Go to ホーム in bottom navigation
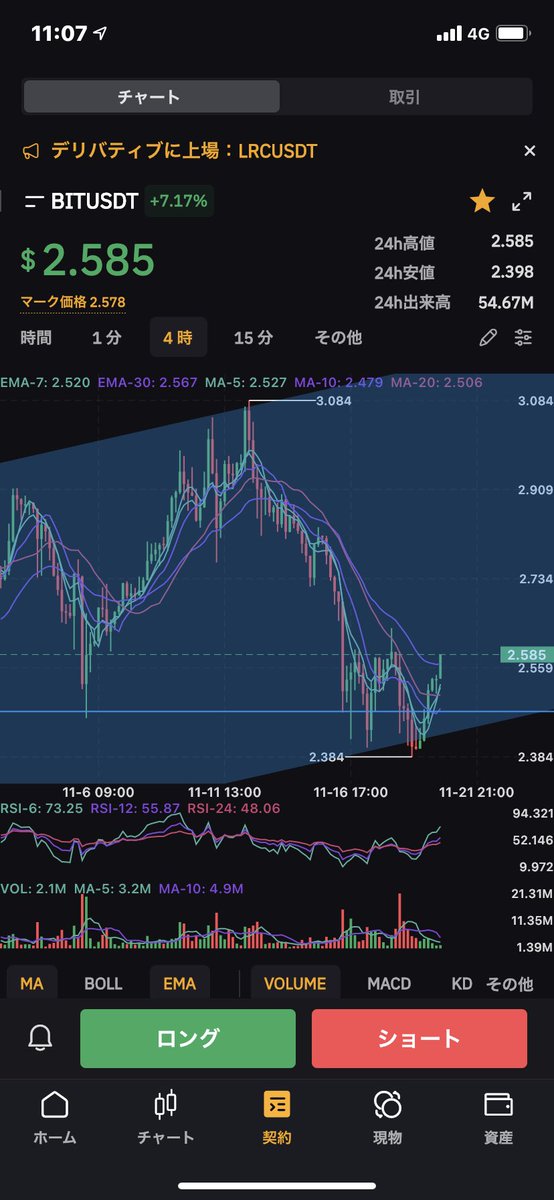554x1200 pixels. [x=55, y=1117]
